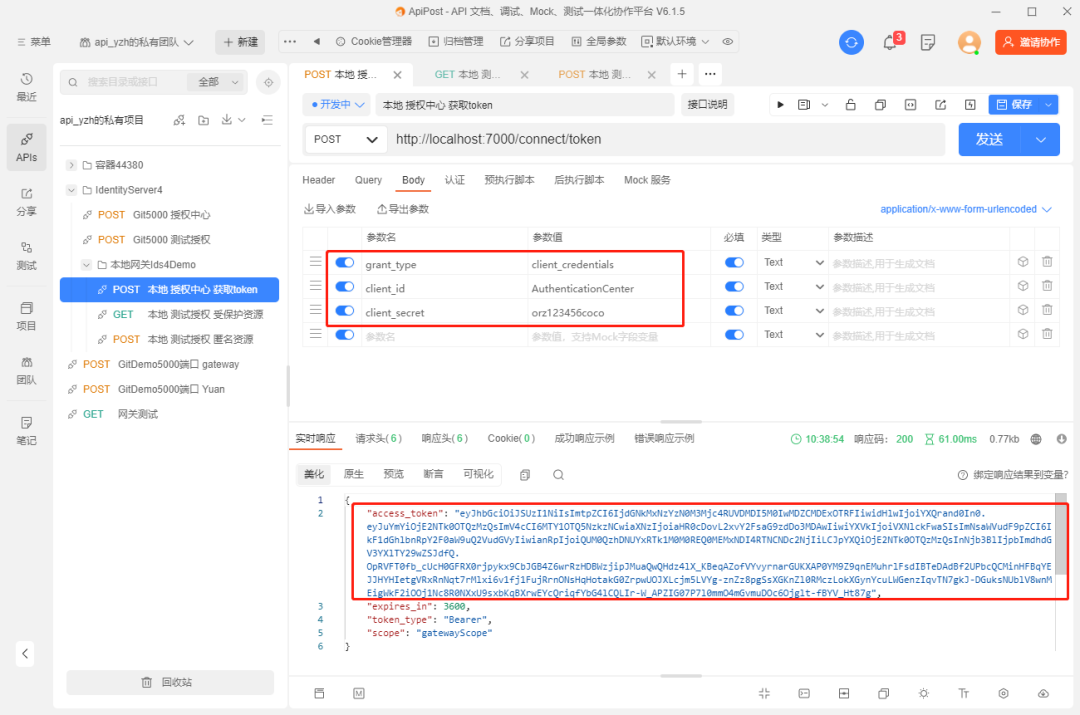Click the generate code icon in toolbar
The image size is (1080, 715).
pos(911,105)
